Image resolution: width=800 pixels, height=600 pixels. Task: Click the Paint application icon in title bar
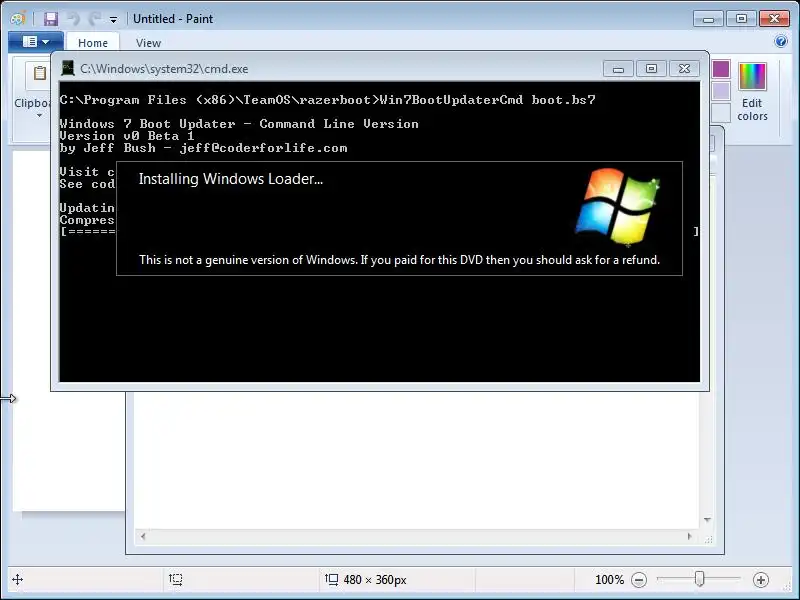(18, 19)
